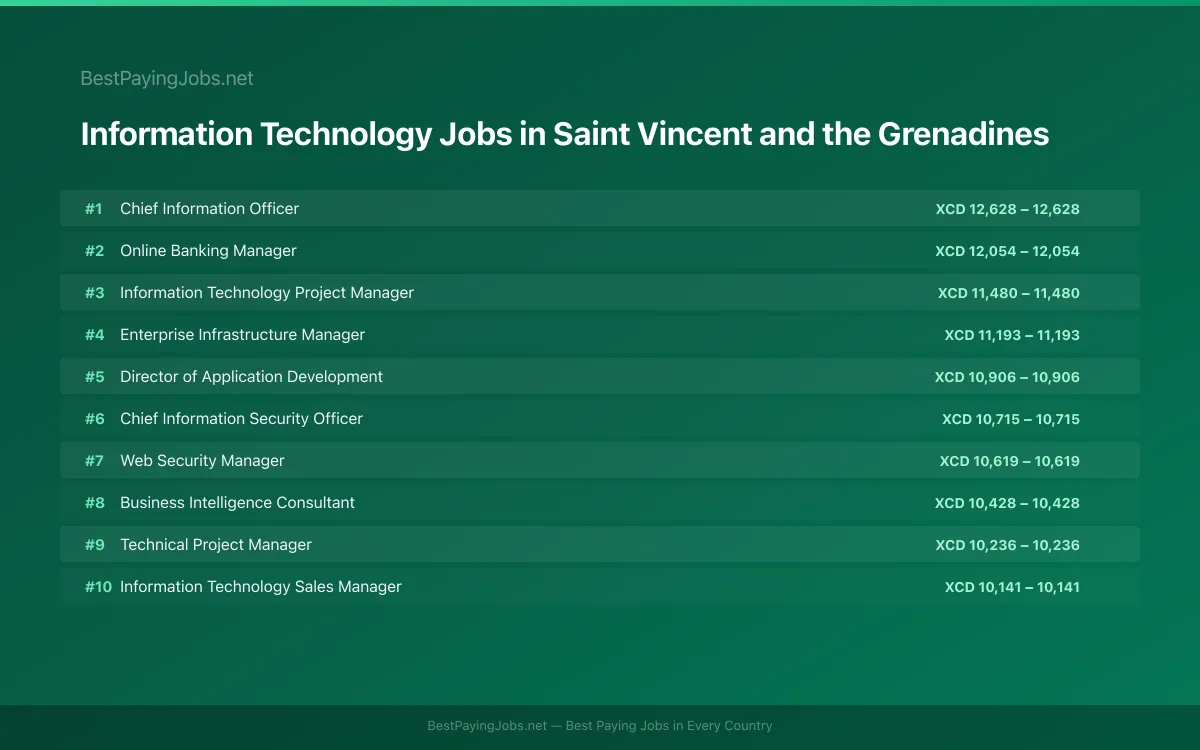Click the salary XCD 10,236 – 10,236

1008,545
